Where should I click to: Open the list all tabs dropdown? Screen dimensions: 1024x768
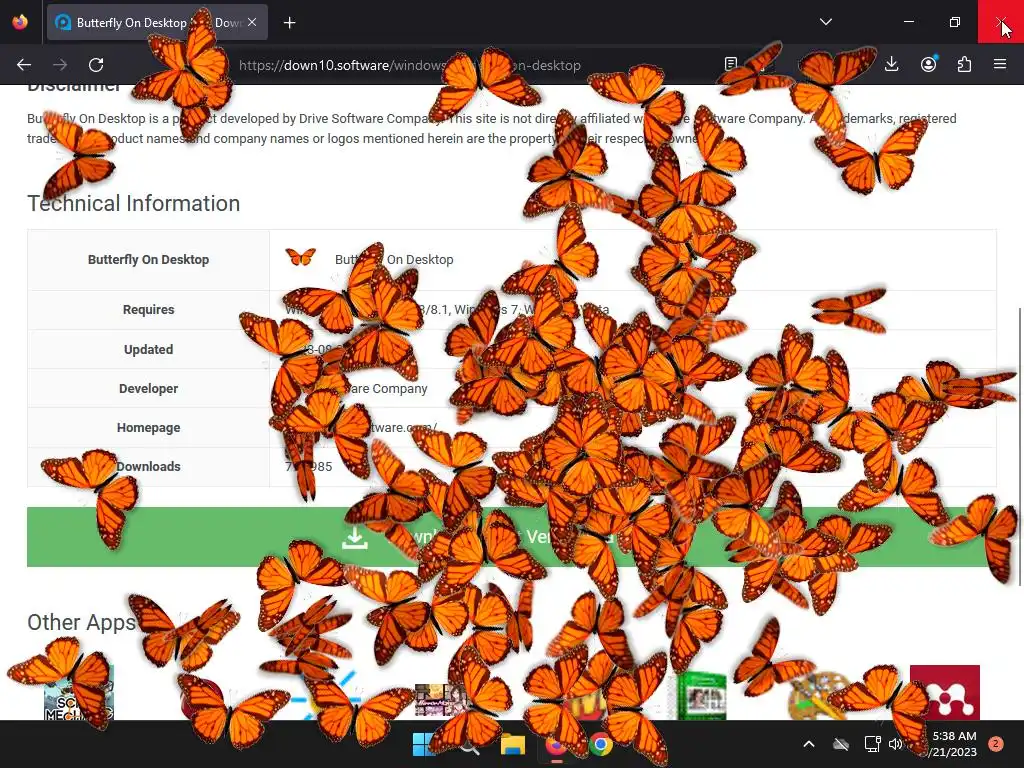click(825, 22)
